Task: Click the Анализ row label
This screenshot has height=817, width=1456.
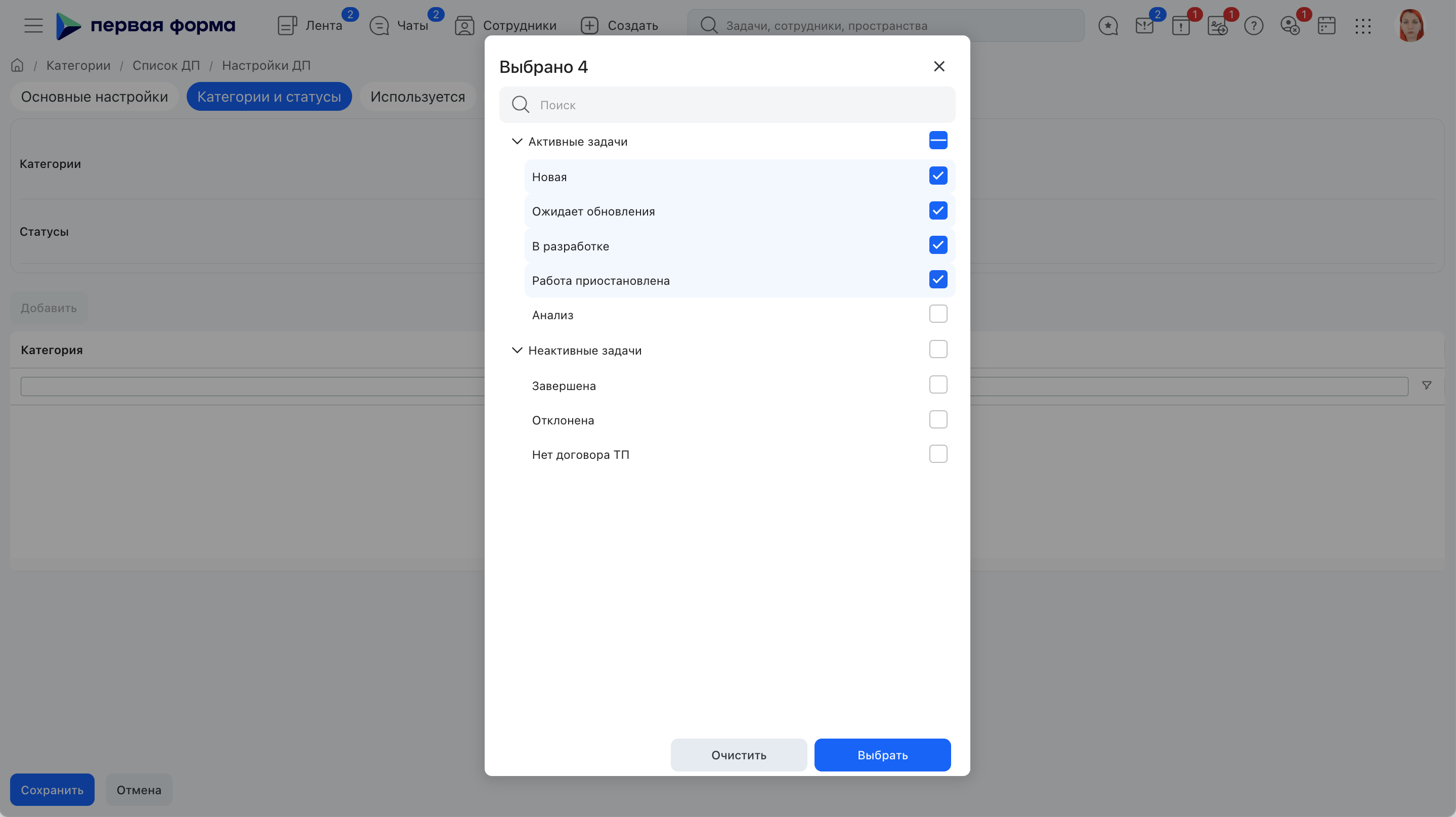Action: [x=553, y=315]
